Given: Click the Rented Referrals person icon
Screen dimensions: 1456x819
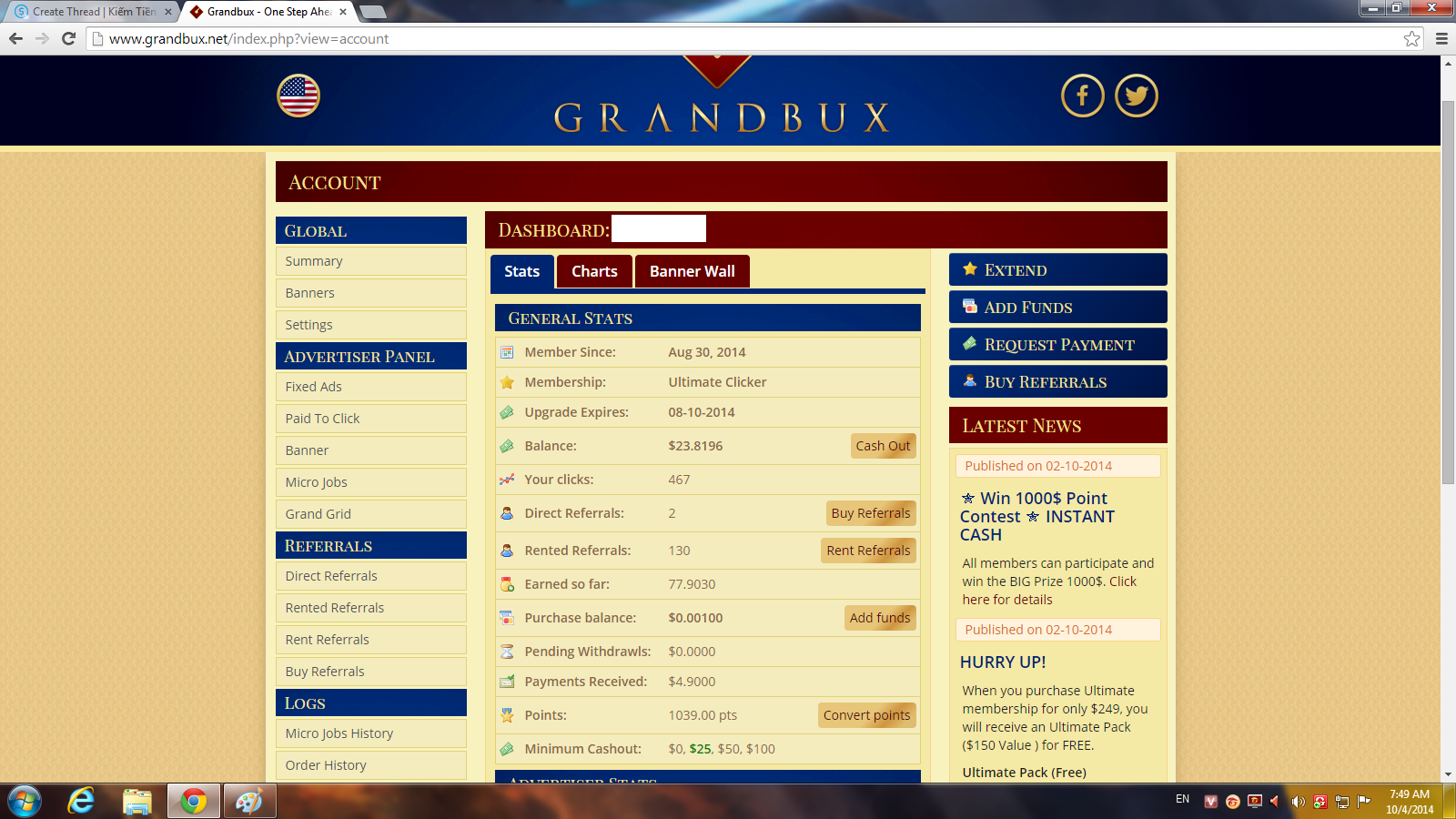Looking at the screenshot, I should 507,551.
